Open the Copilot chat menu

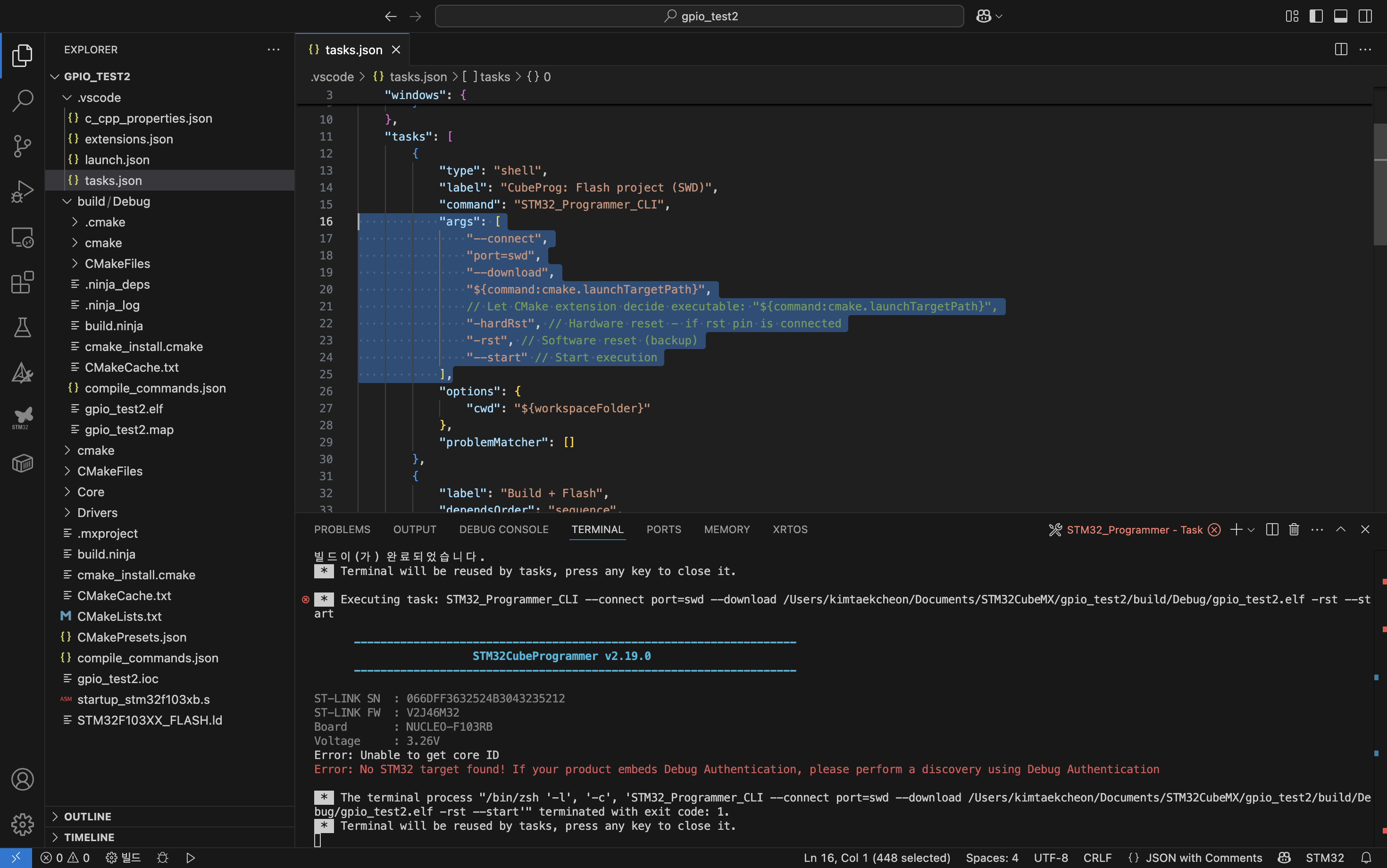(x=988, y=17)
